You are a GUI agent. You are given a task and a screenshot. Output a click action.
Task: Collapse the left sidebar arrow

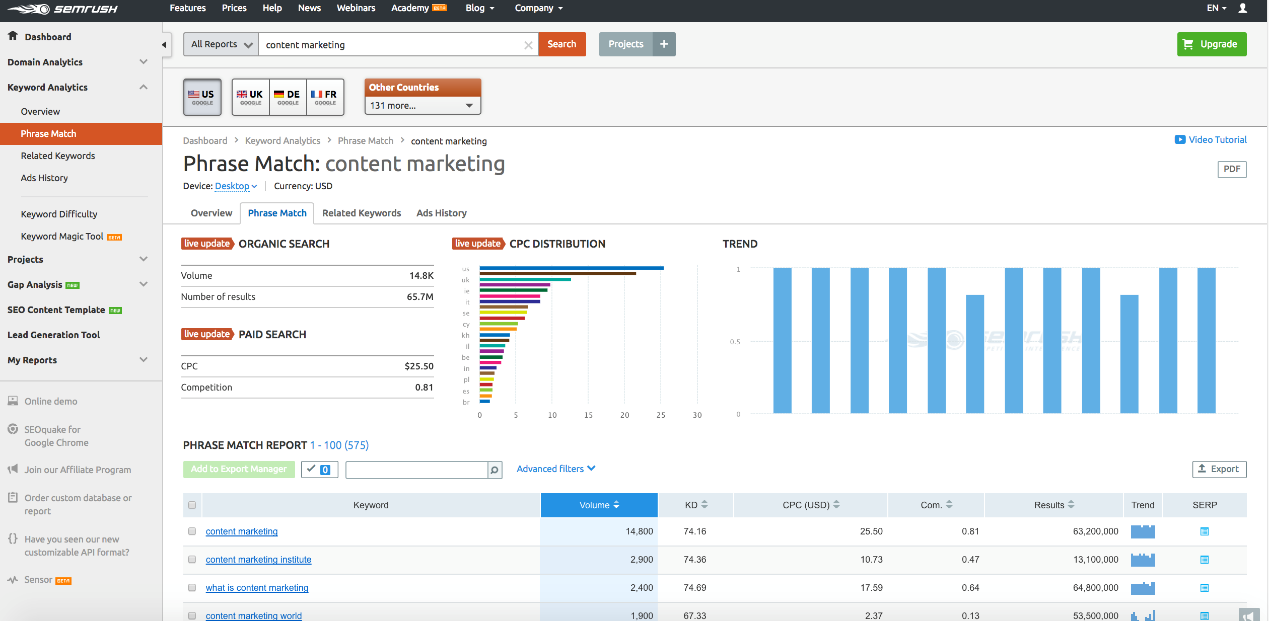click(x=165, y=45)
